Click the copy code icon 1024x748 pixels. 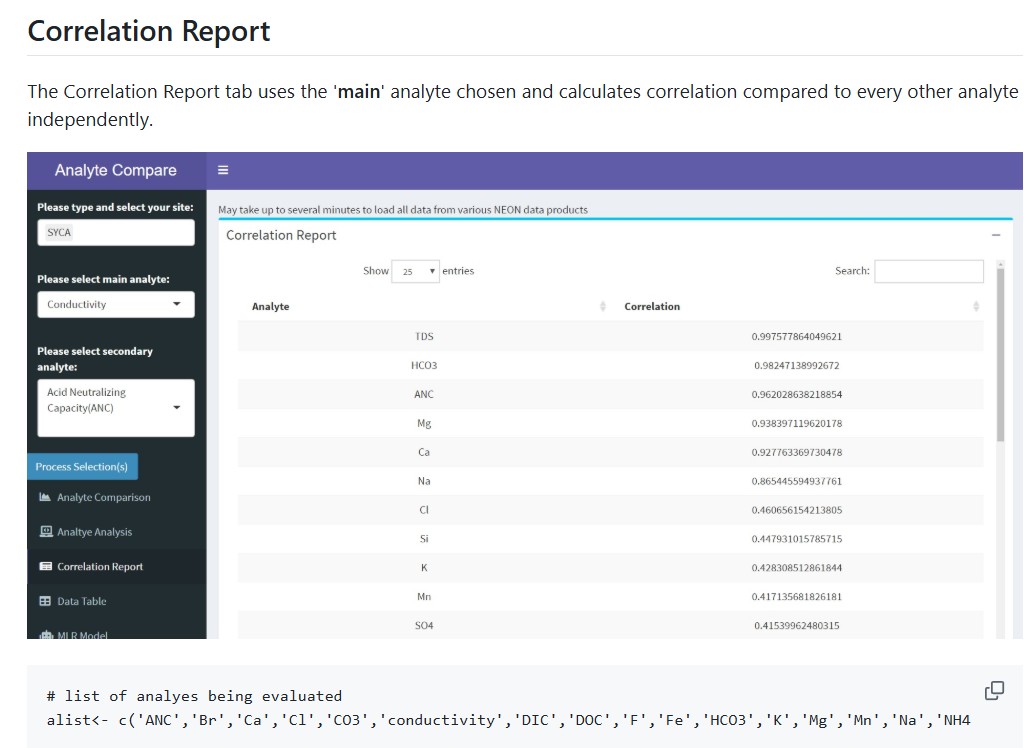click(x=994, y=690)
